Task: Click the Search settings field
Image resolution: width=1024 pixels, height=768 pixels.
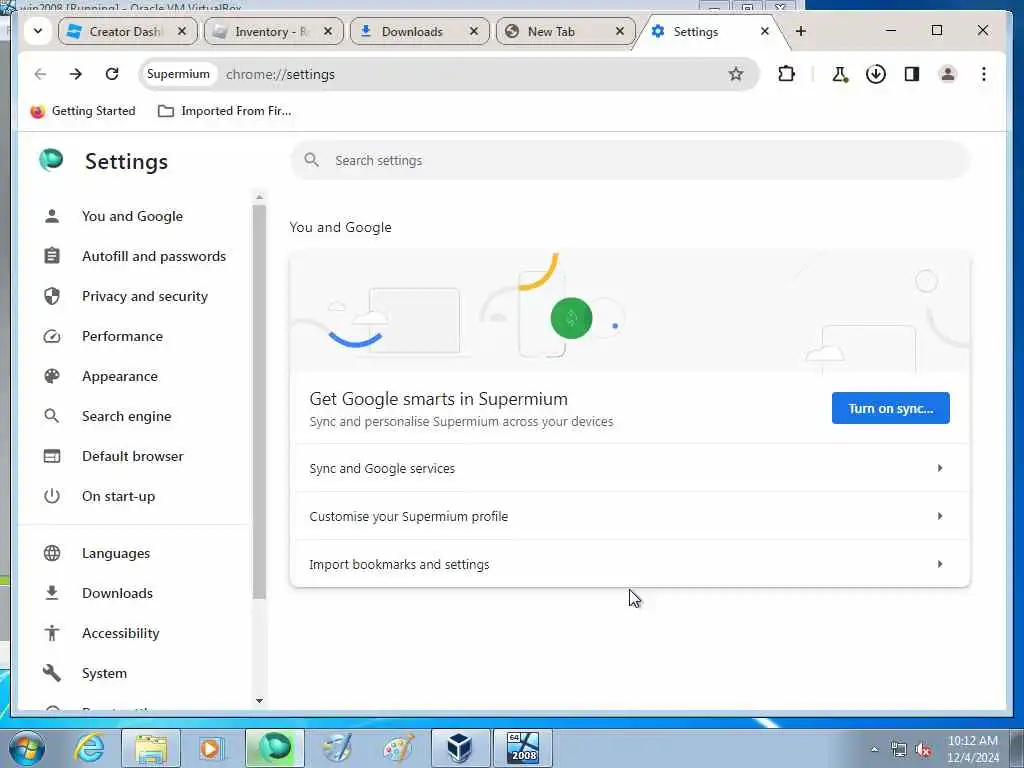Action: 630,161
